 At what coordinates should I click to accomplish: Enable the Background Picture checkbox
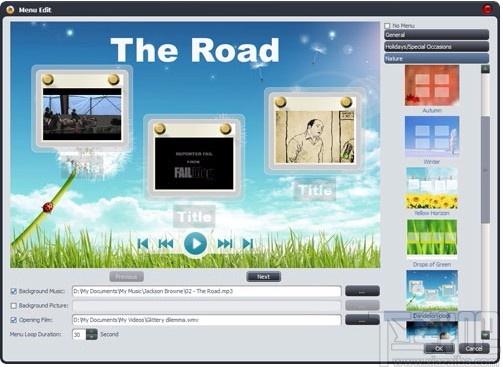pos(14,306)
